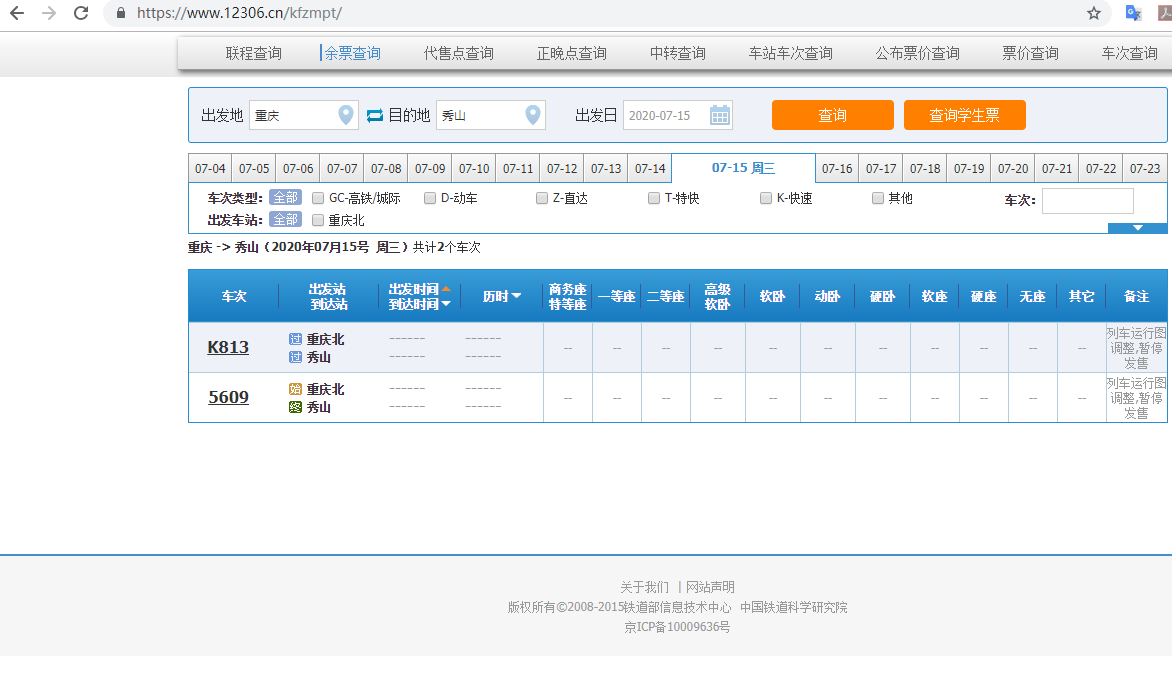Click the 硬卧 column header
This screenshot has height=681, width=1172.
pyautogui.click(x=882, y=297)
